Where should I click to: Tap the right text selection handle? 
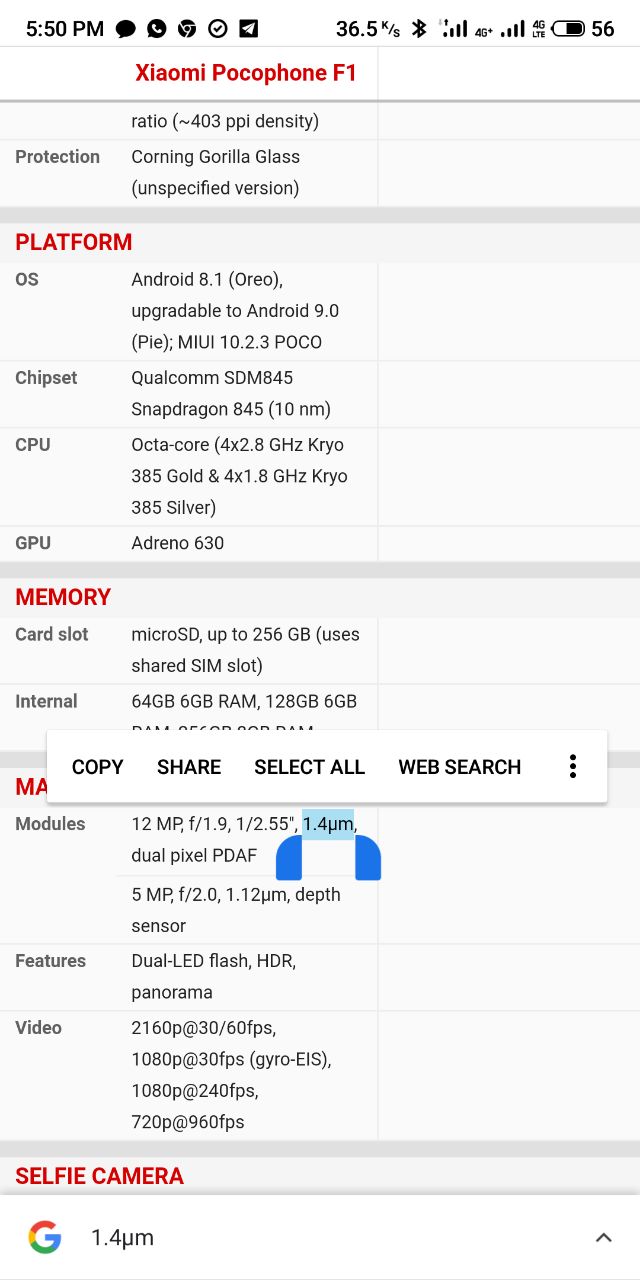click(367, 858)
